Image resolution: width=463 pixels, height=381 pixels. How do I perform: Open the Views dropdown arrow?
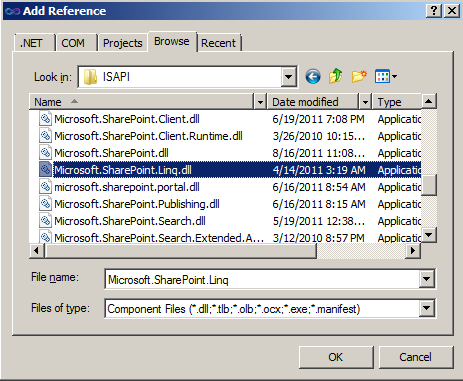[x=394, y=77]
